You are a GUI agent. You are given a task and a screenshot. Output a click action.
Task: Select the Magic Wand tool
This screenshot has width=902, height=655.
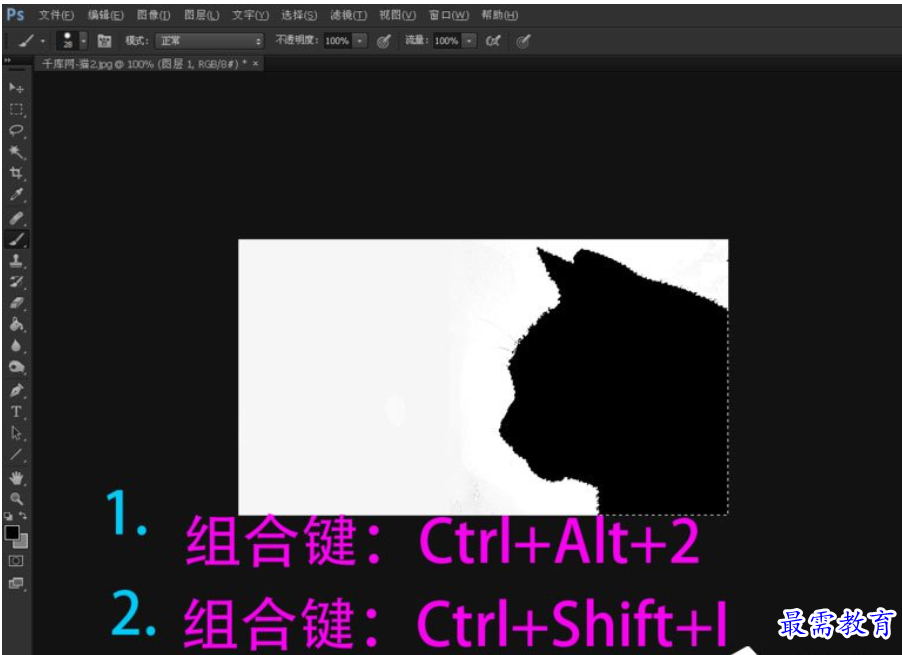16,152
